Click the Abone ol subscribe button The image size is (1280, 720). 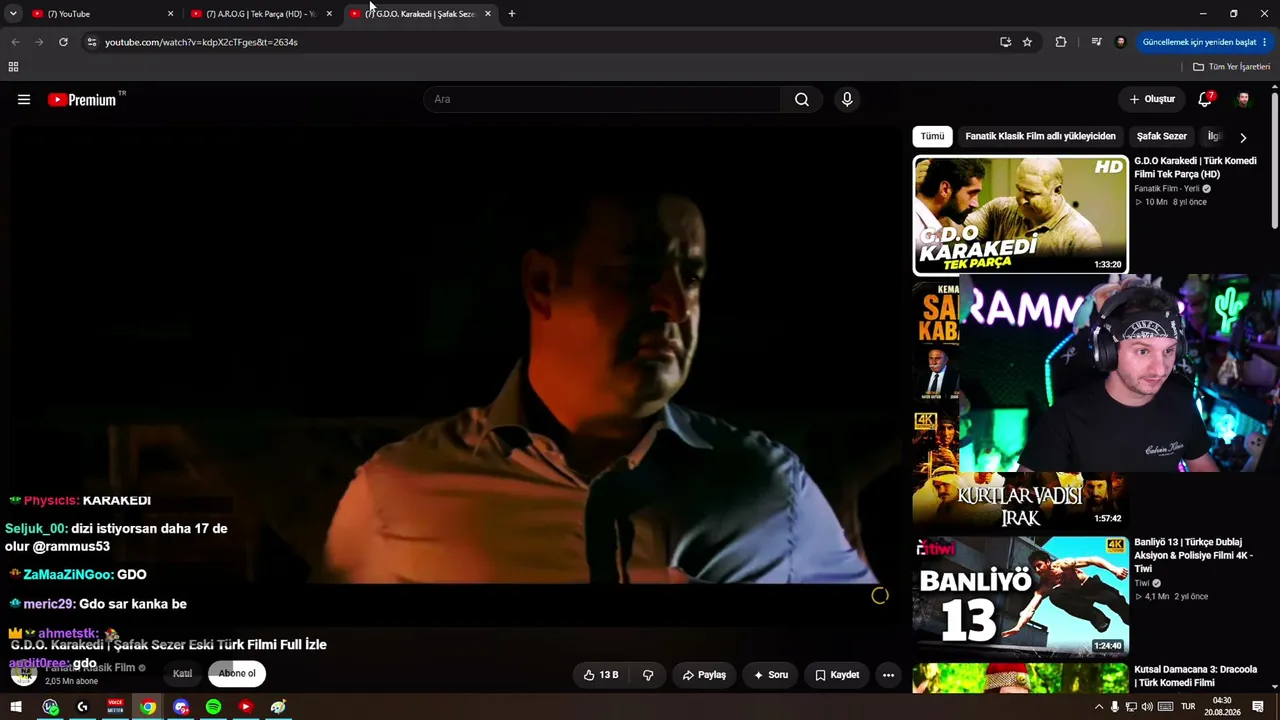coord(237,674)
